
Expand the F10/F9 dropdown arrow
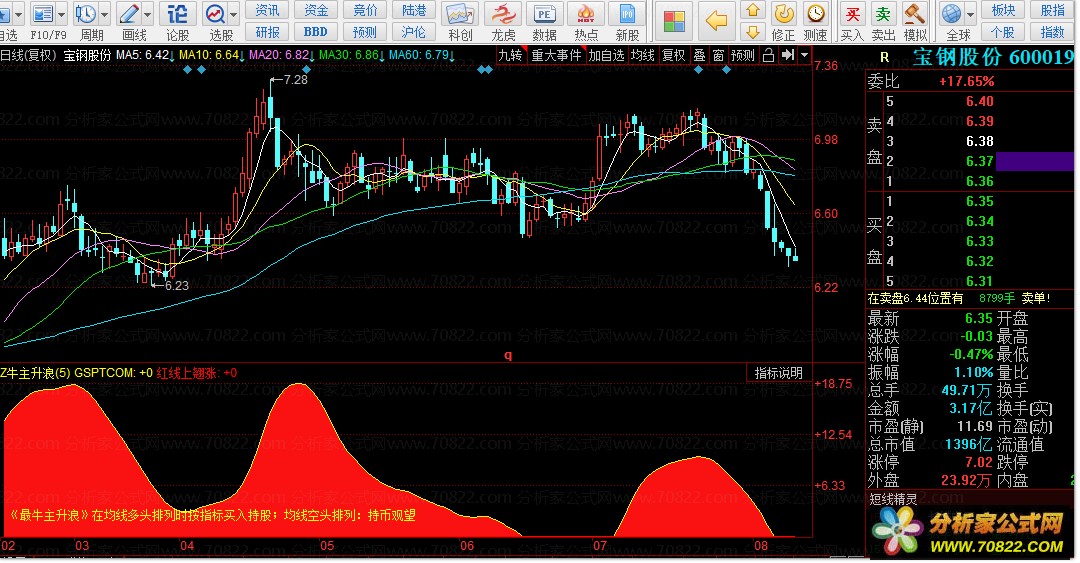coord(61,14)
